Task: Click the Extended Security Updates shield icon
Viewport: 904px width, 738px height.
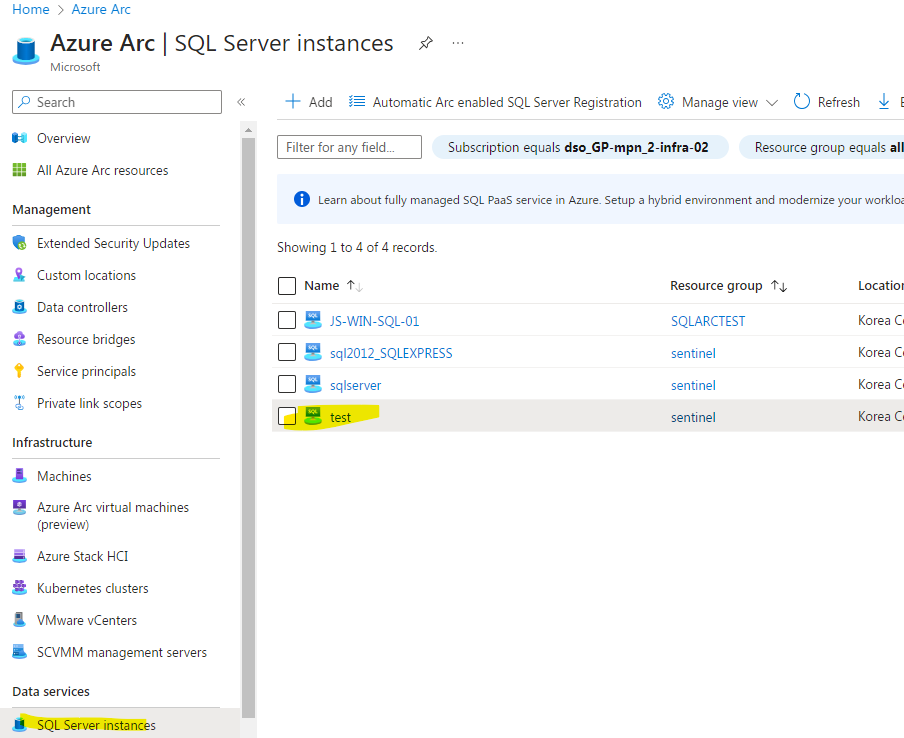Action: (20, 243)
